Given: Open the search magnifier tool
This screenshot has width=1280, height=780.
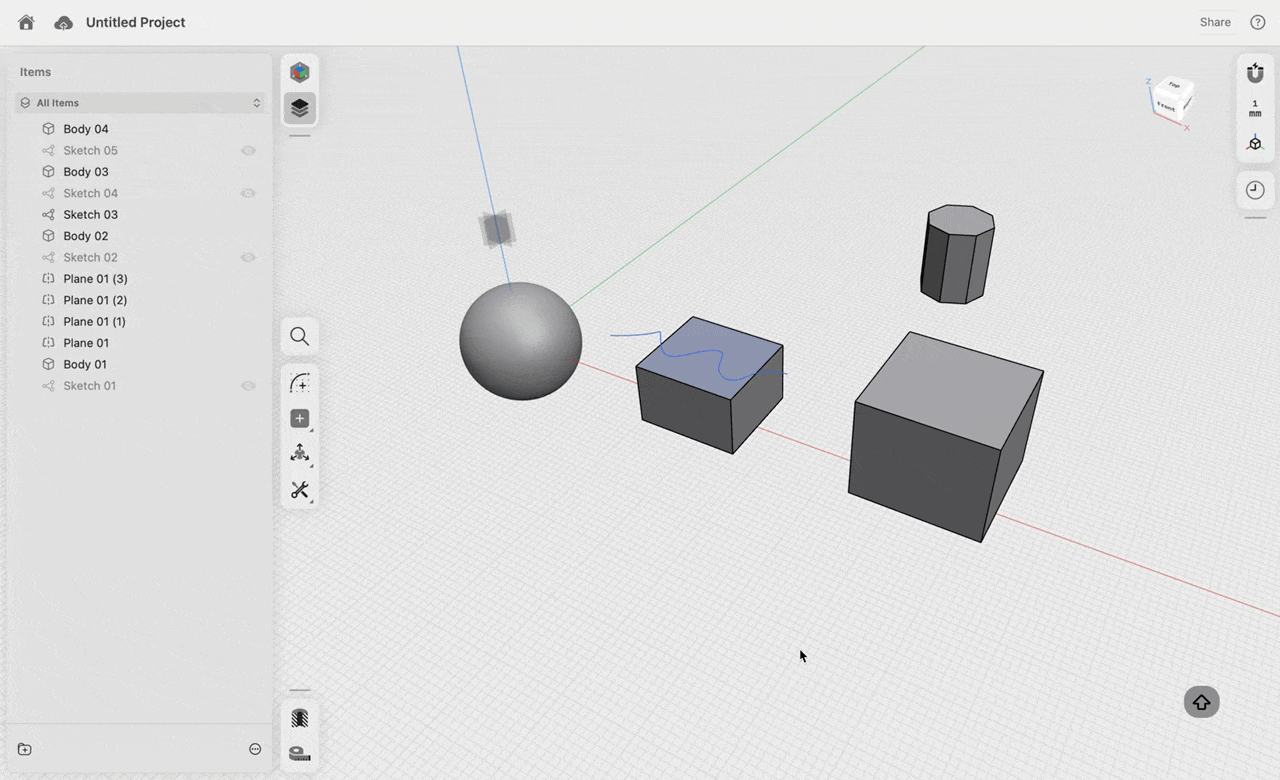Looking at the screenshot, I should [299, 336].
